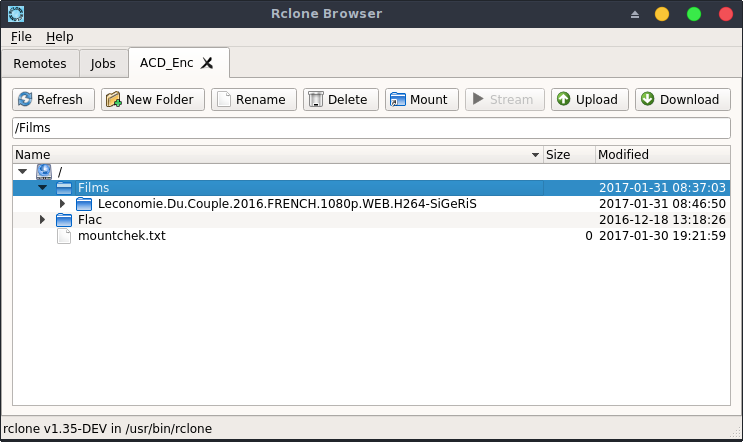
Task: Click the date 2017-01-31 08:46:50
Action: coord(662,204)
